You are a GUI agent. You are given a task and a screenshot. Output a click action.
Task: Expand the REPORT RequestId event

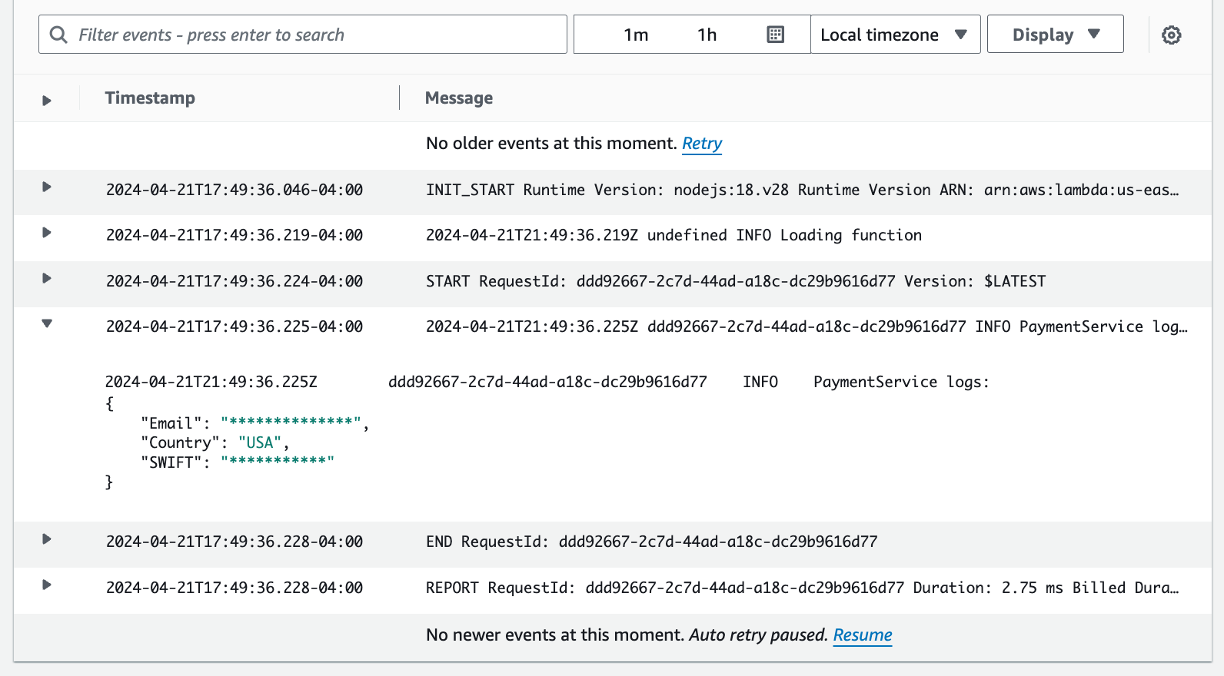pyautogui.click(x=46, y=587)
